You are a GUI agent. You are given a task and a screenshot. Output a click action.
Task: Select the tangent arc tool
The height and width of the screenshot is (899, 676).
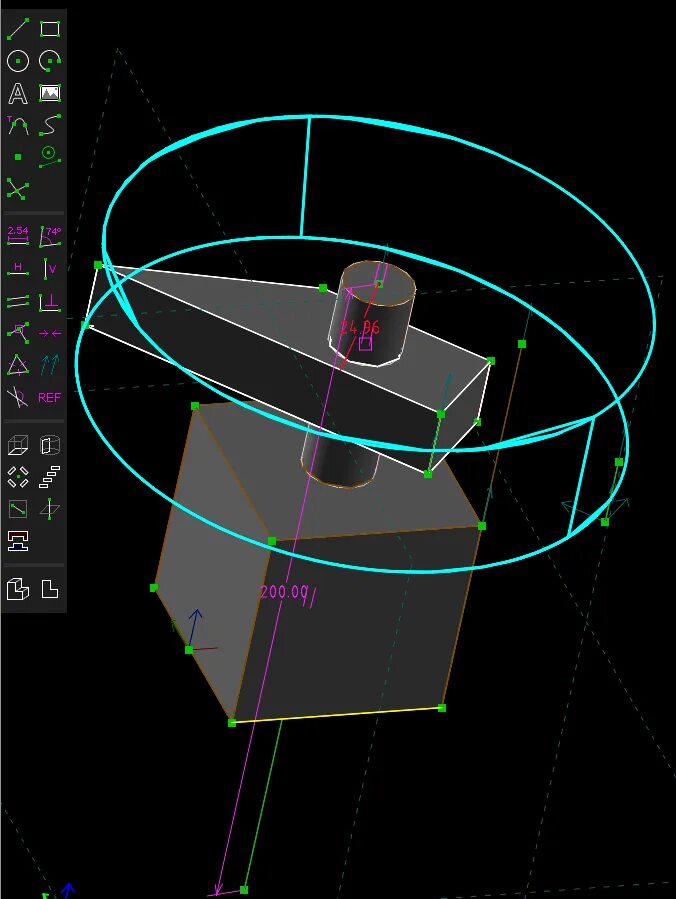pyautogui.click(x=18, y=125)
